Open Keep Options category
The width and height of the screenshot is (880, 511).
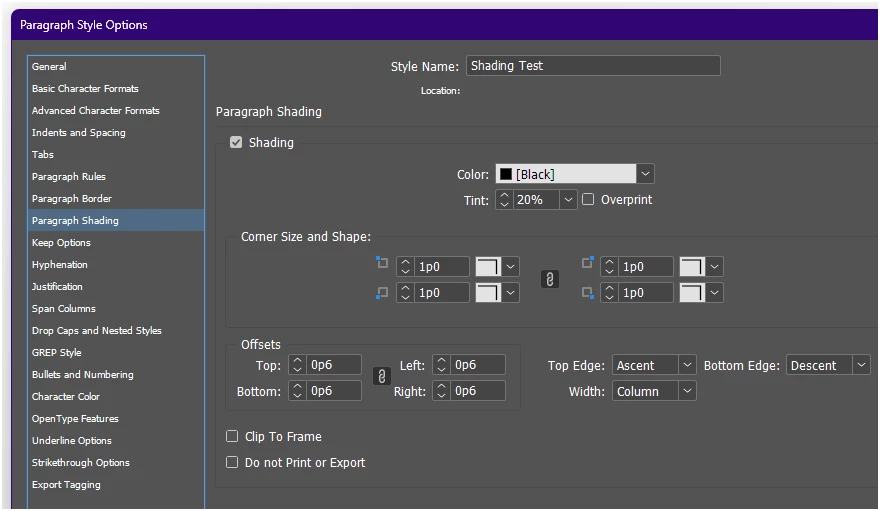point(116,242)
